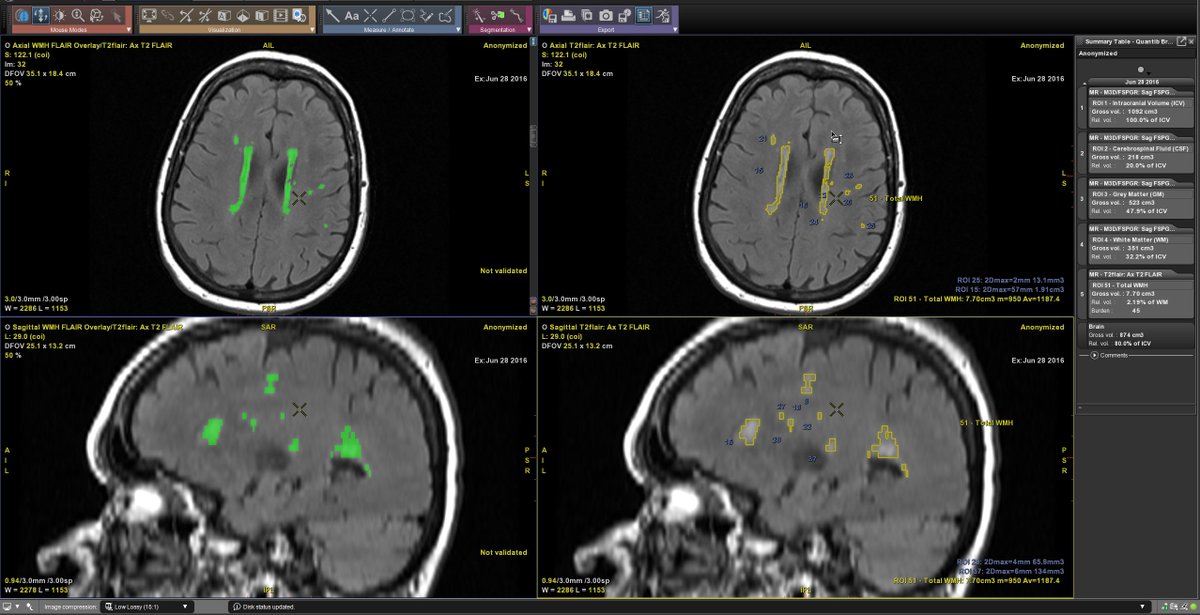Expand the Visualization toolbar group arrow

310,29
